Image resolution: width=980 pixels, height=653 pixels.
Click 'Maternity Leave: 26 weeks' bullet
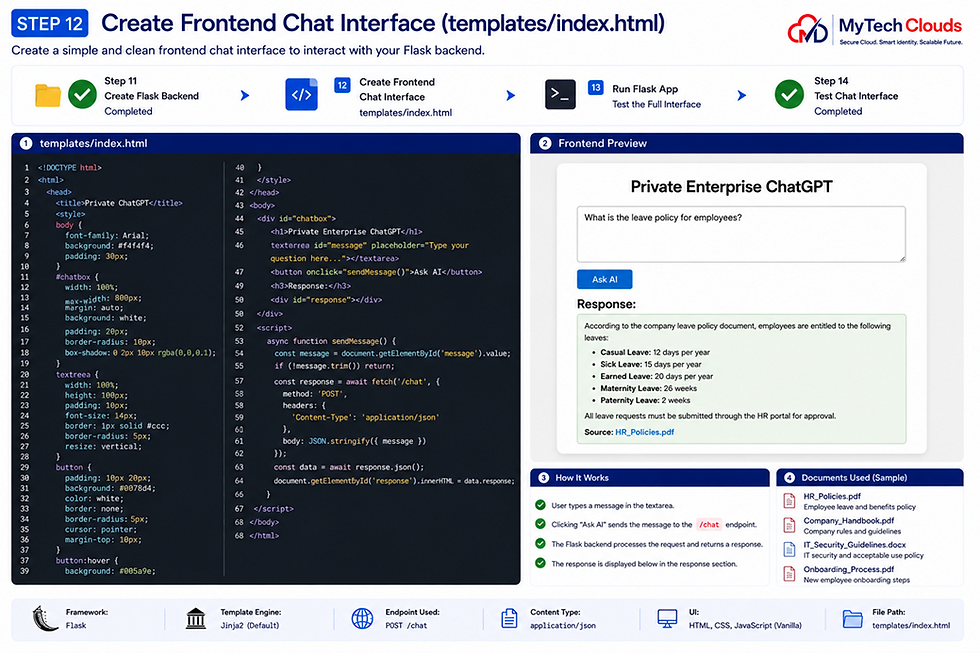(x=648, y=388)
